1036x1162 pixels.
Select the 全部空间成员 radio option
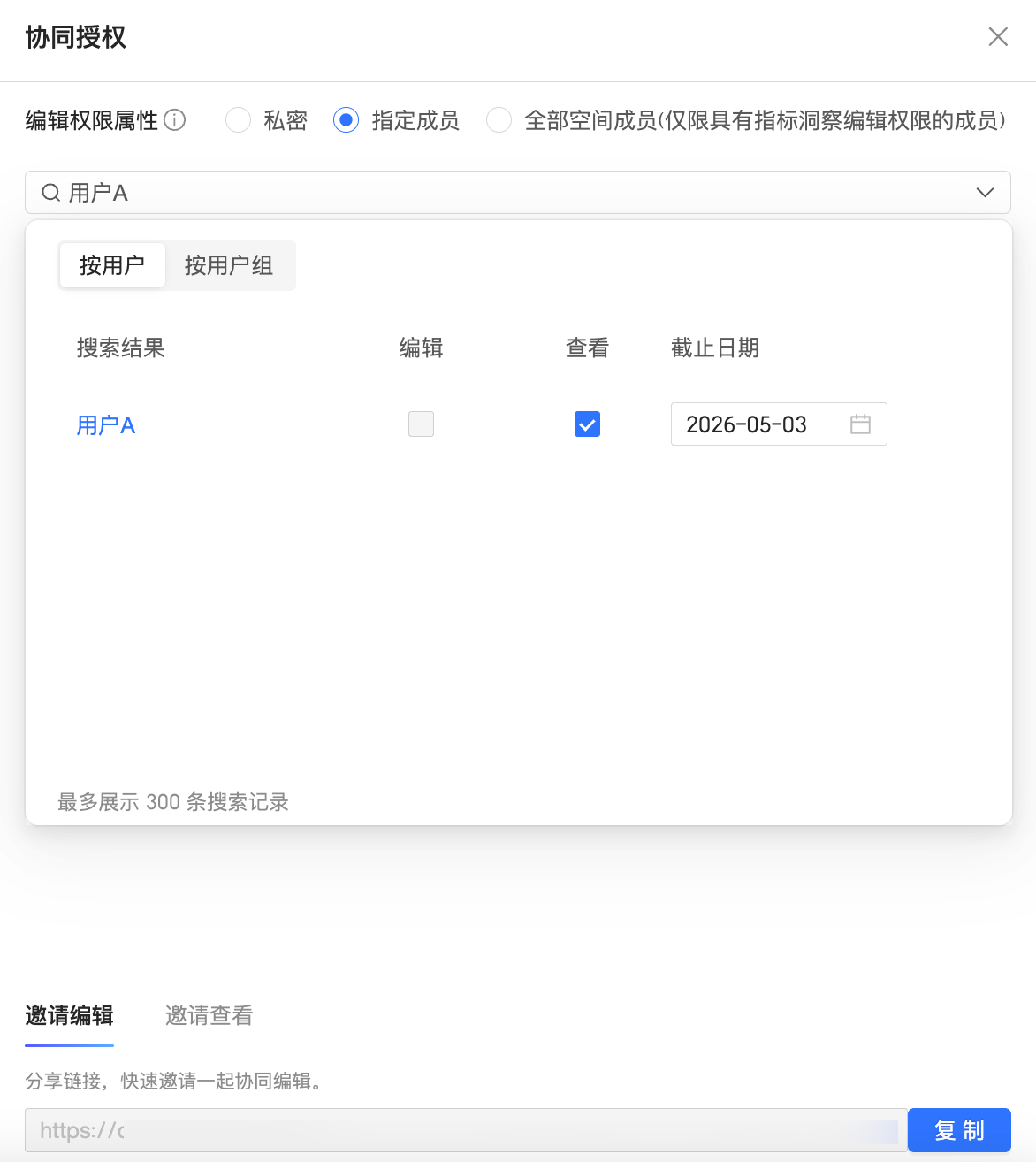(x=499, y=120)
